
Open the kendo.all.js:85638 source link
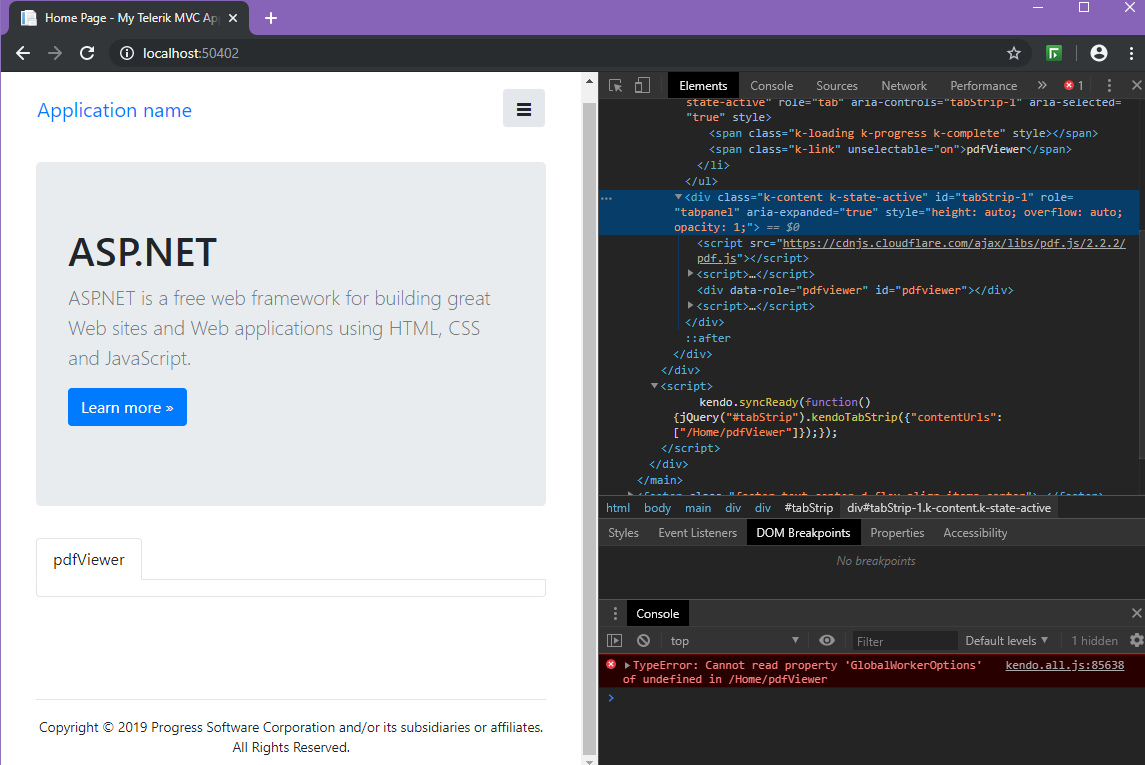pyautogui.click(x=1065, y=665)
